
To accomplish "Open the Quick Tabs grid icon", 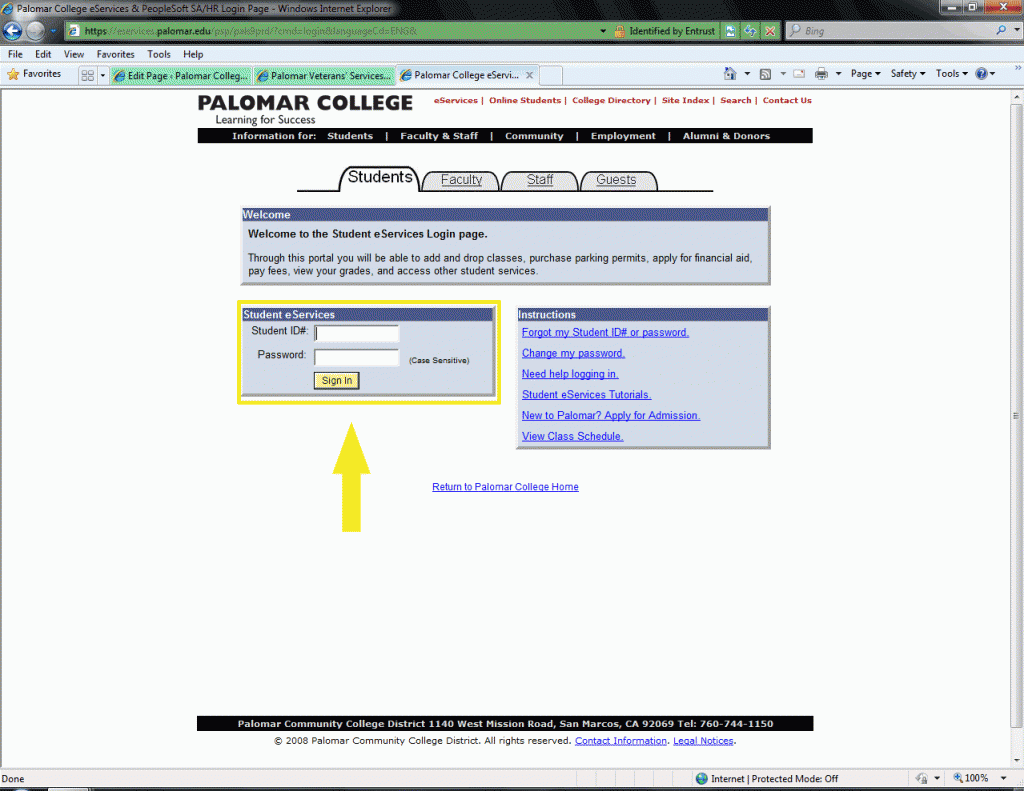I will (87, 75).
